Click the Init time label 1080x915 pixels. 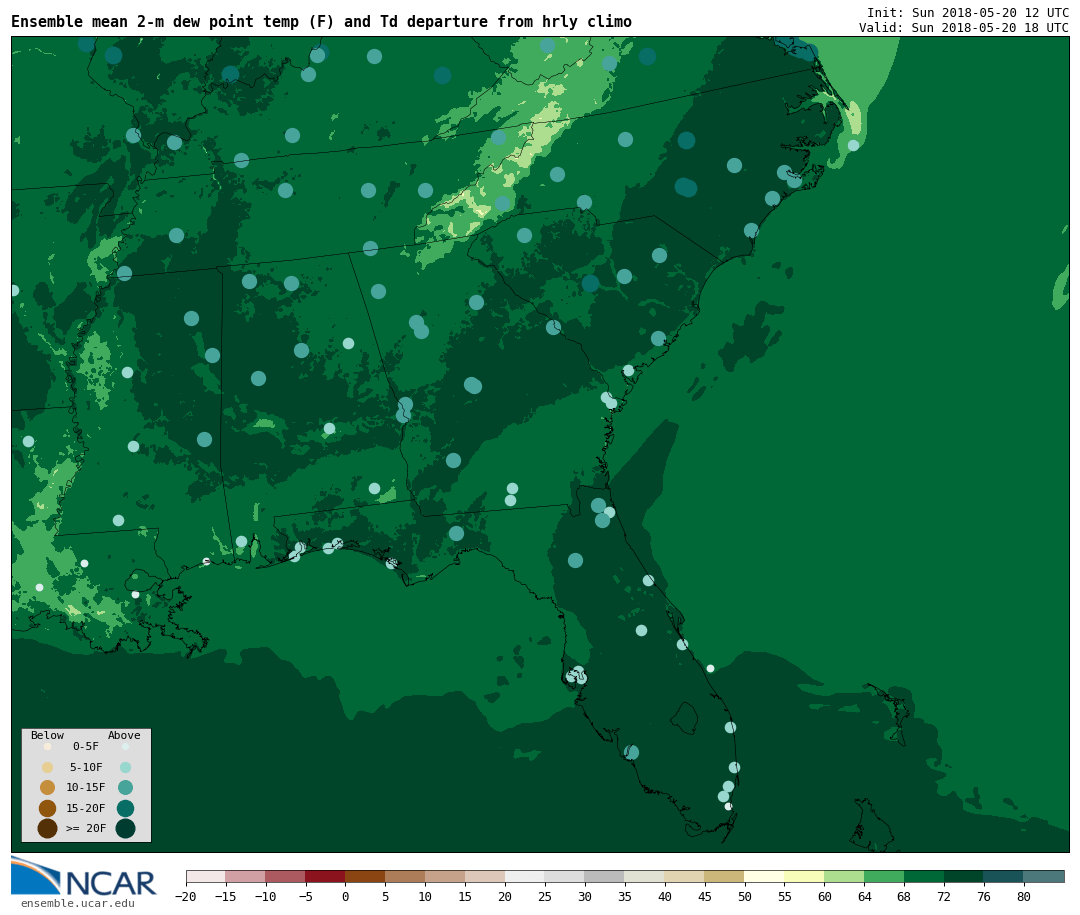[967, 12]
